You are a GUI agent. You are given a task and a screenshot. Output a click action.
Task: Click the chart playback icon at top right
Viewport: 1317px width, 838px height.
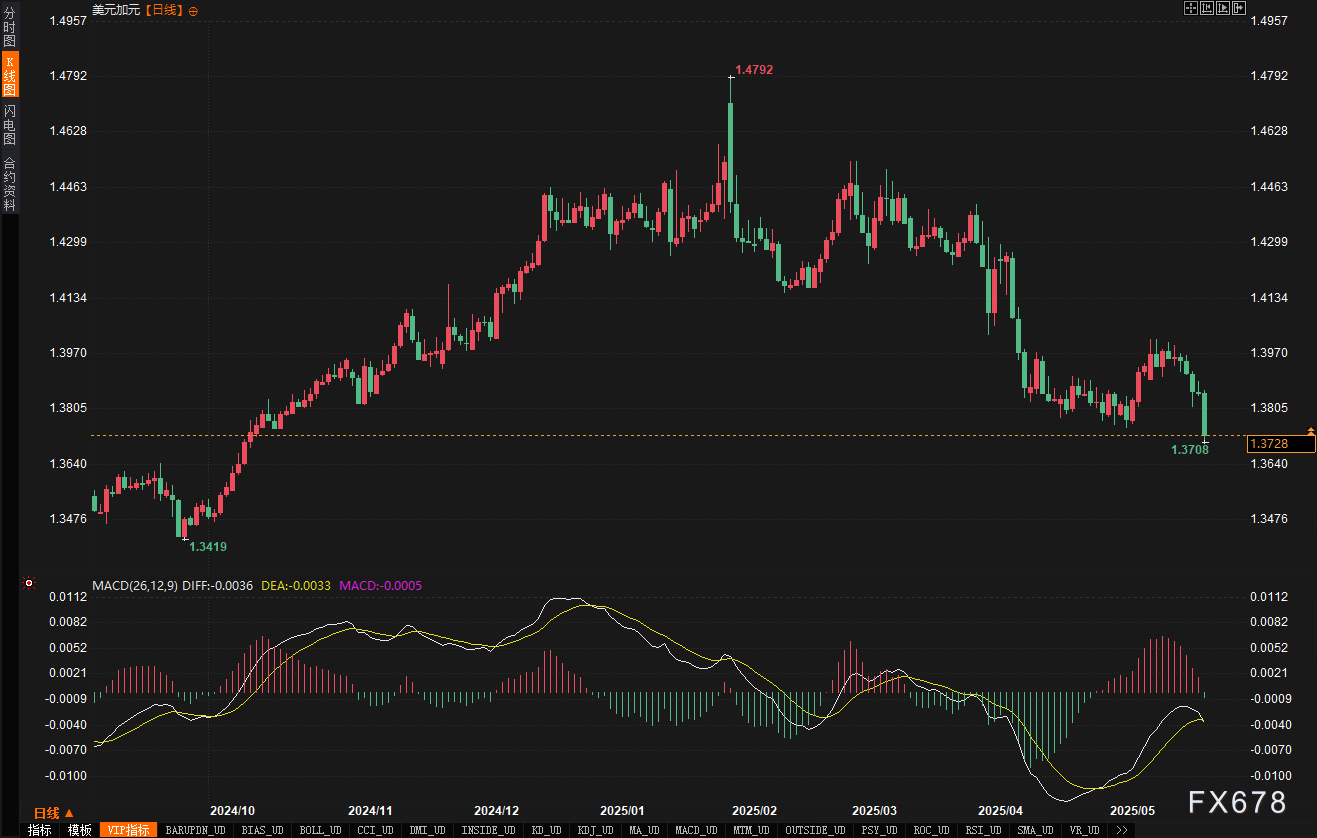coord(1223,8)
